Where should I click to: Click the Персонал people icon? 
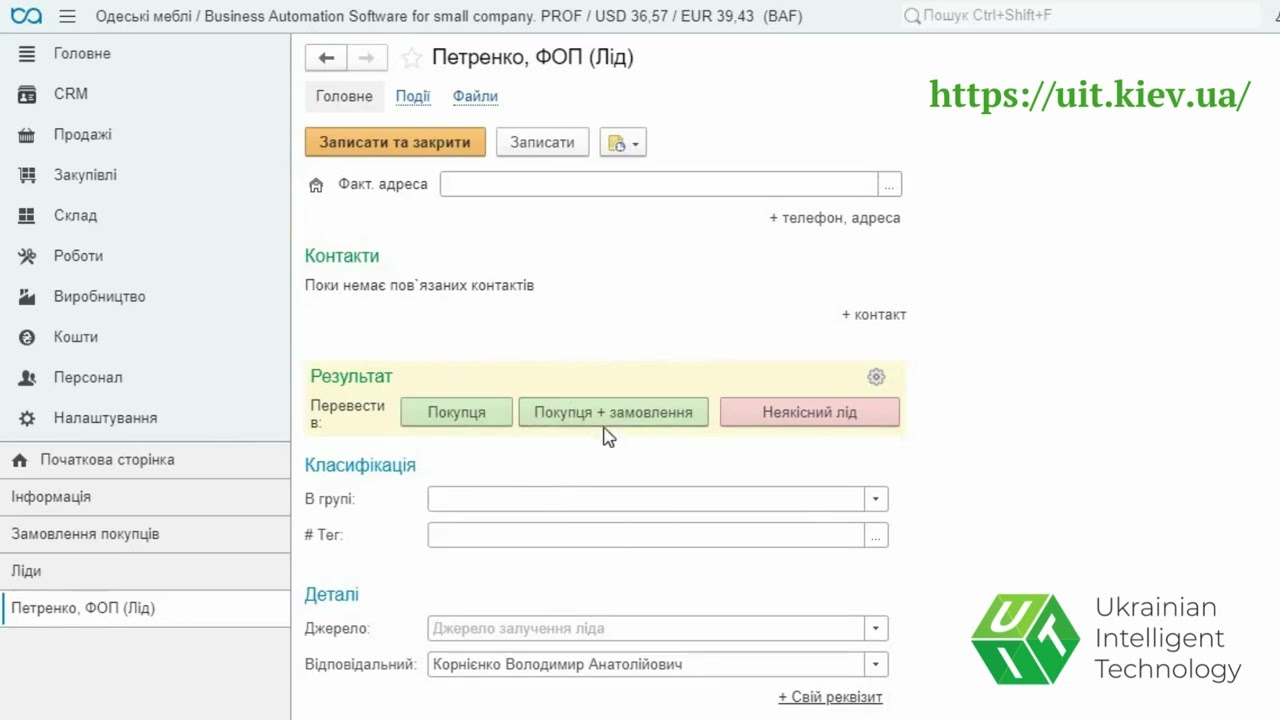pos(27,378)
